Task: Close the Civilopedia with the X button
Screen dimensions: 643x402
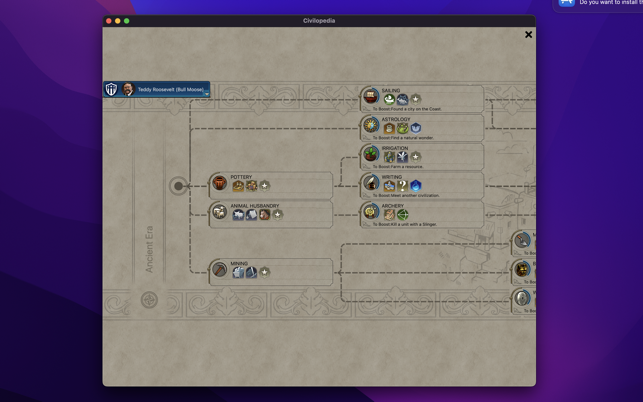Action: click(528, 35)
